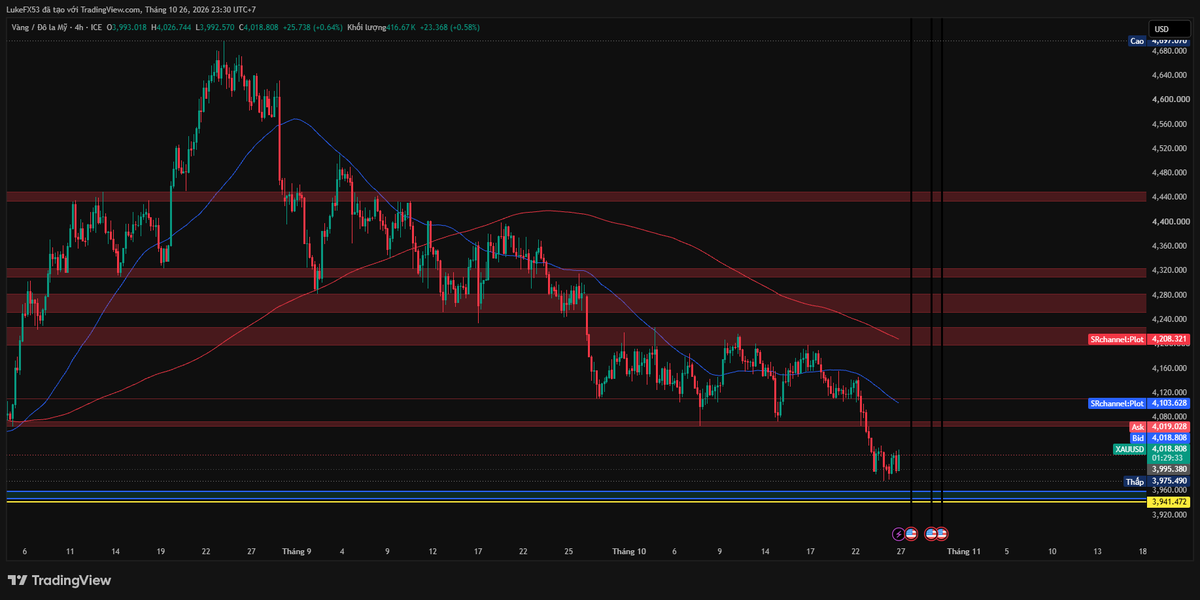Click the LukeFX53 TradingView.com attribution text
The height and width of the screenshot is (600, 1200).
131,9
